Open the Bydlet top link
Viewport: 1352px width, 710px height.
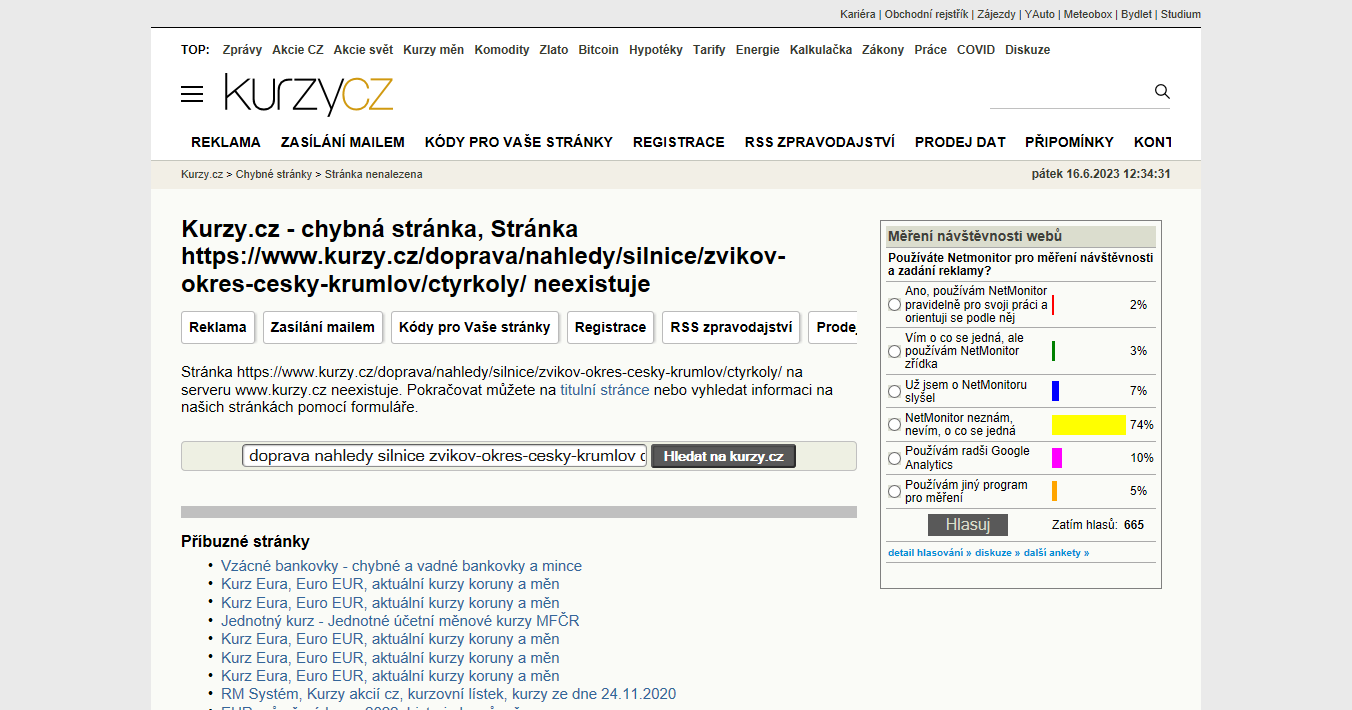[x=1137, y=14]
